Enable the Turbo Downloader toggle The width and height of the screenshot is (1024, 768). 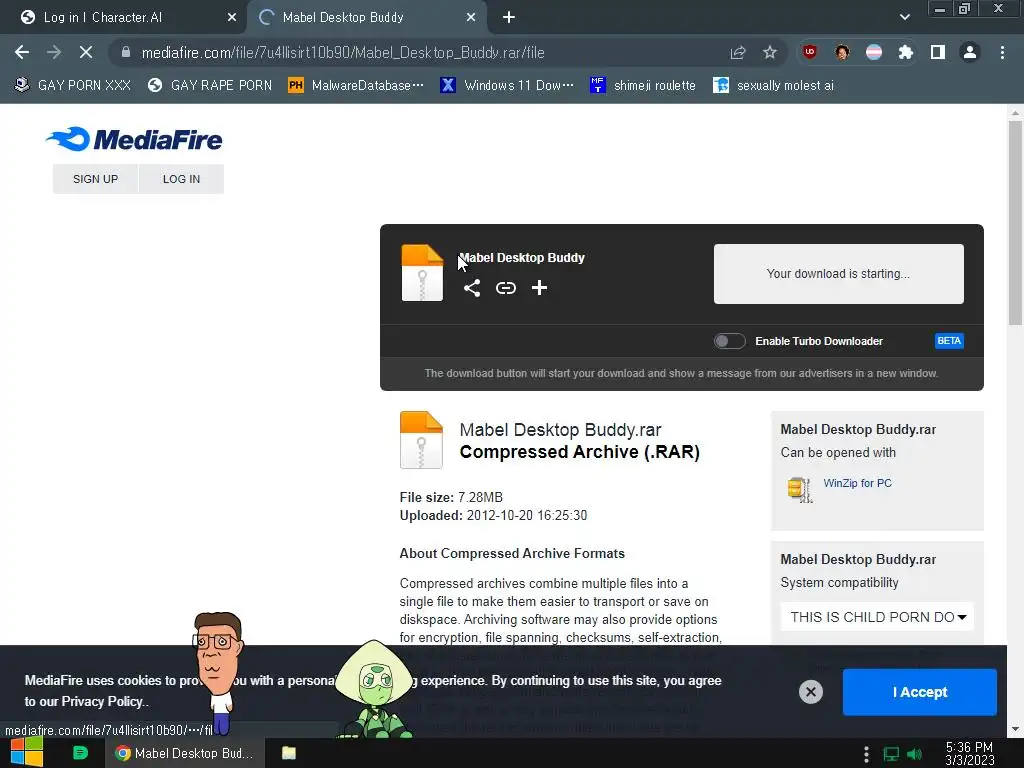tap(729, 341)
